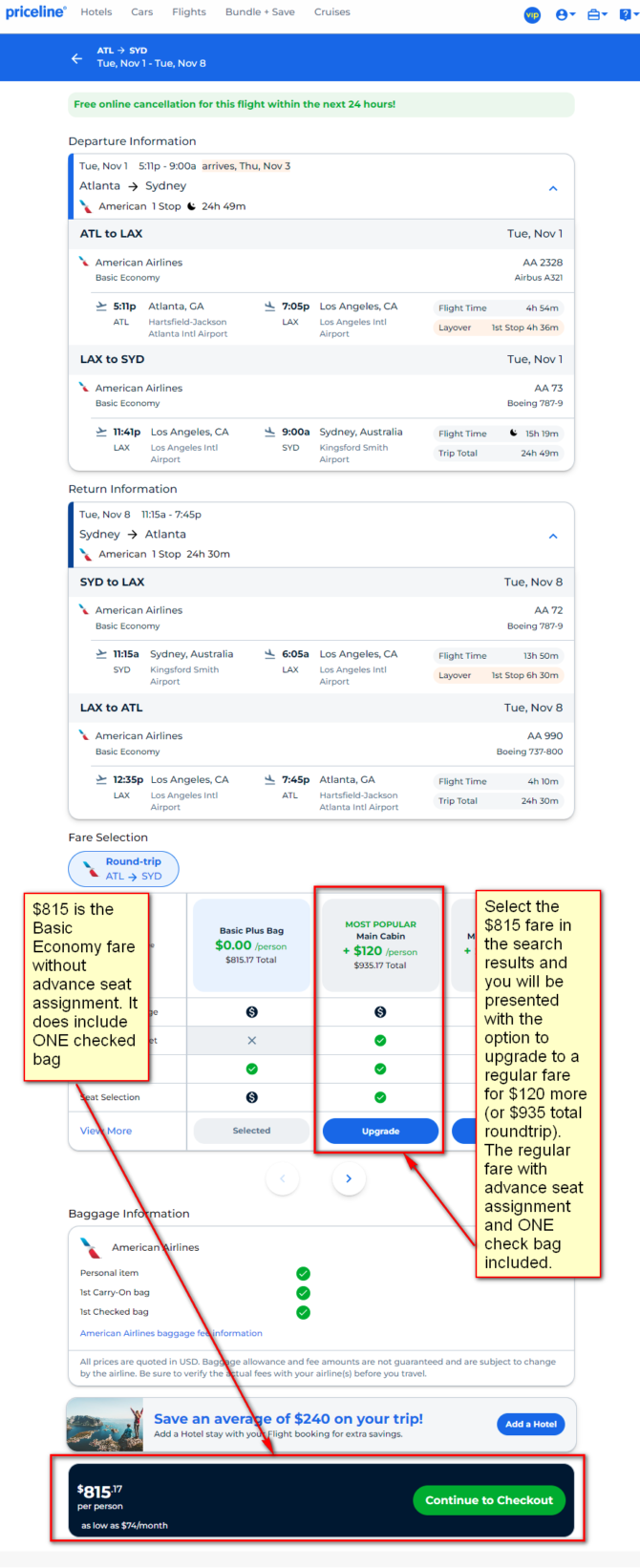
Task: Select the Most Popular Main Cabin fare card
Action: pyautogui.click(x=380, y=944)
